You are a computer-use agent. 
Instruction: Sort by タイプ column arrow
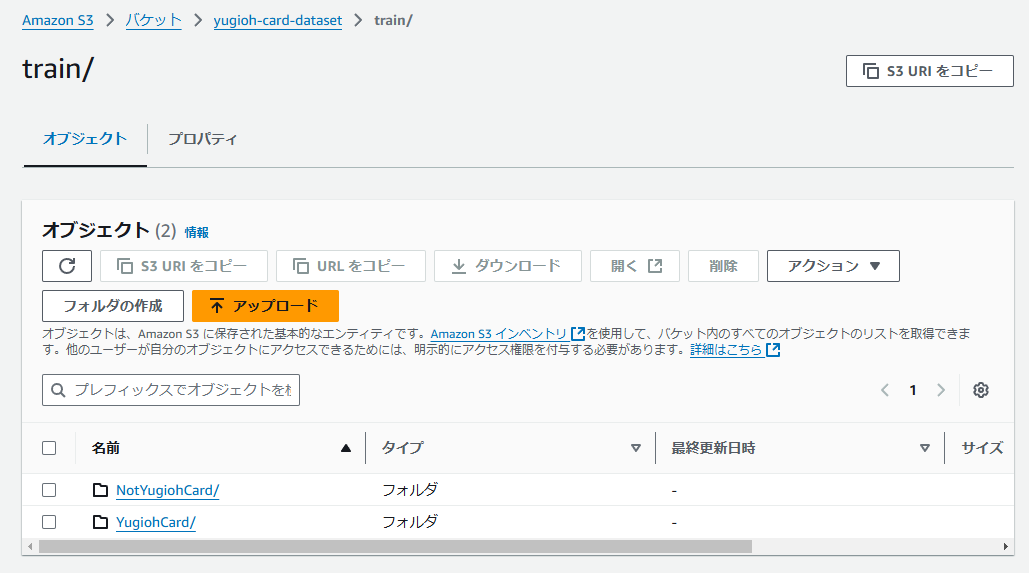tap(635, 448)
